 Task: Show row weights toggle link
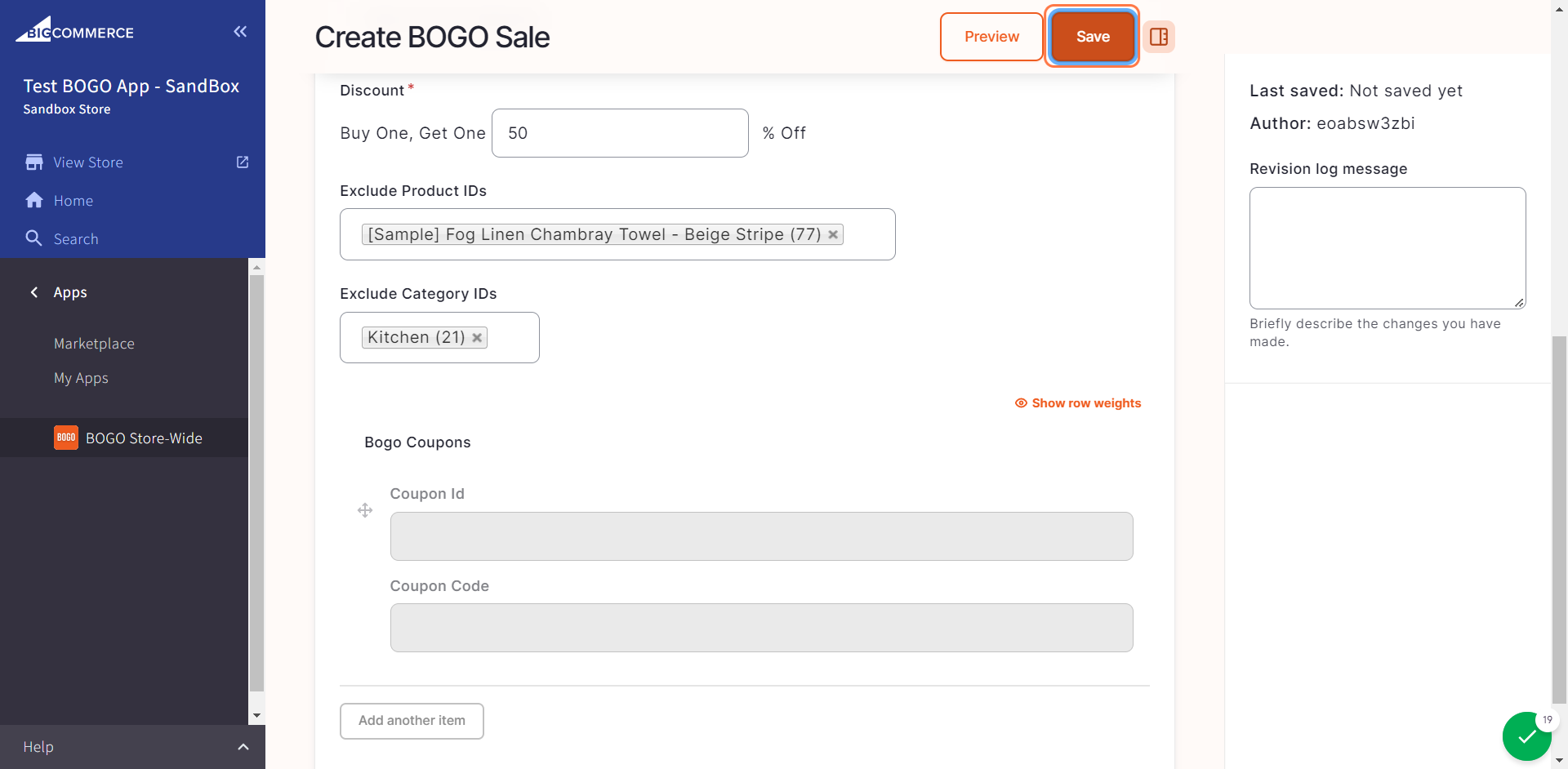(1078, 403)
